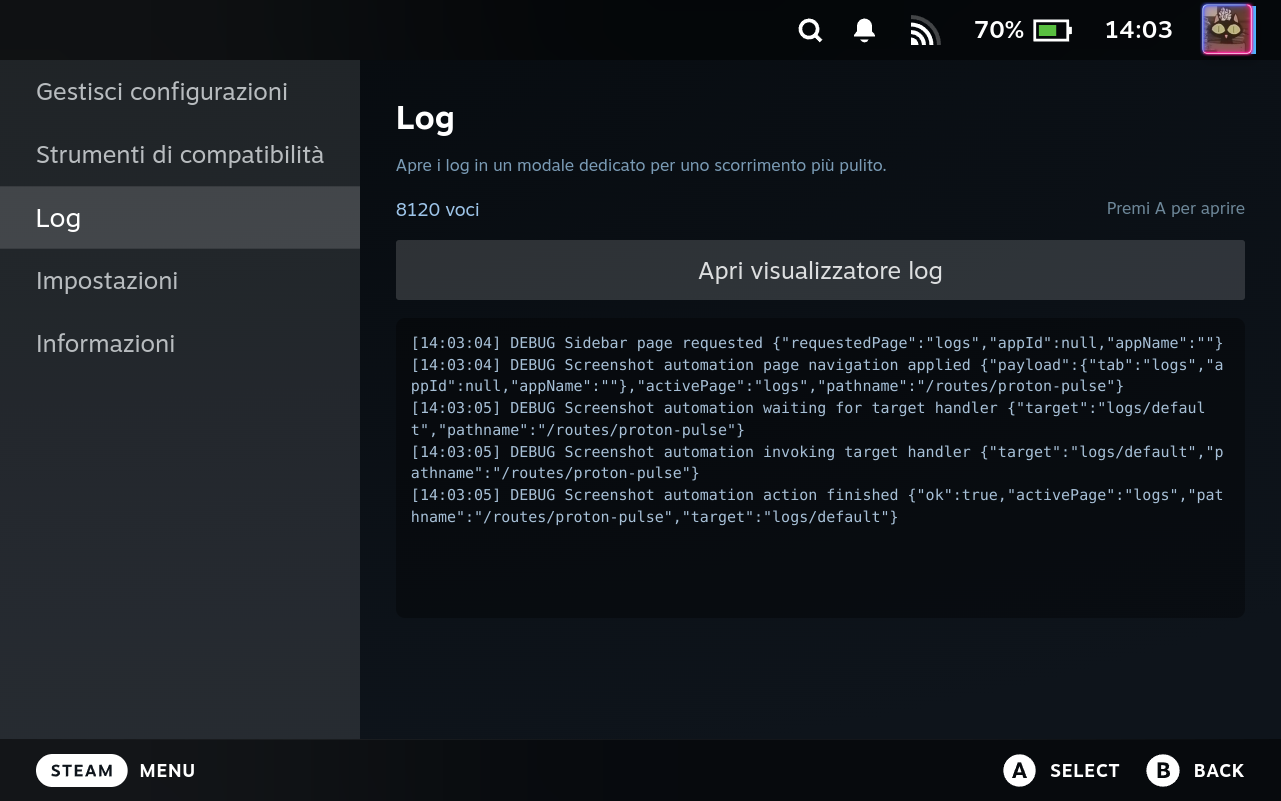This screenshot has width=1281, height=801.
Task: Check the wireless signal status icon
Action: tap(924, 32)
